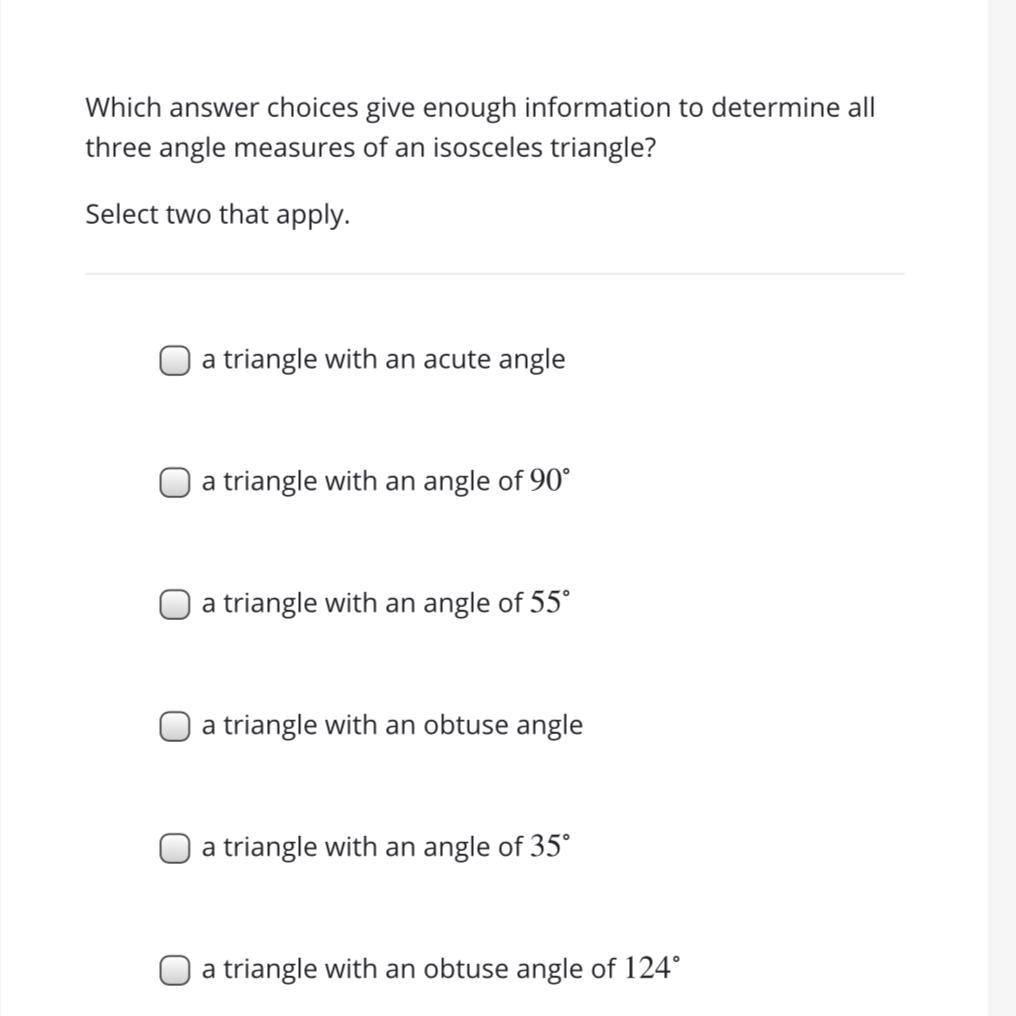This screenshot has width=1016, height=1016.
Task: Click the question text about isosceles triangle
Action: (x=480, y=128)
